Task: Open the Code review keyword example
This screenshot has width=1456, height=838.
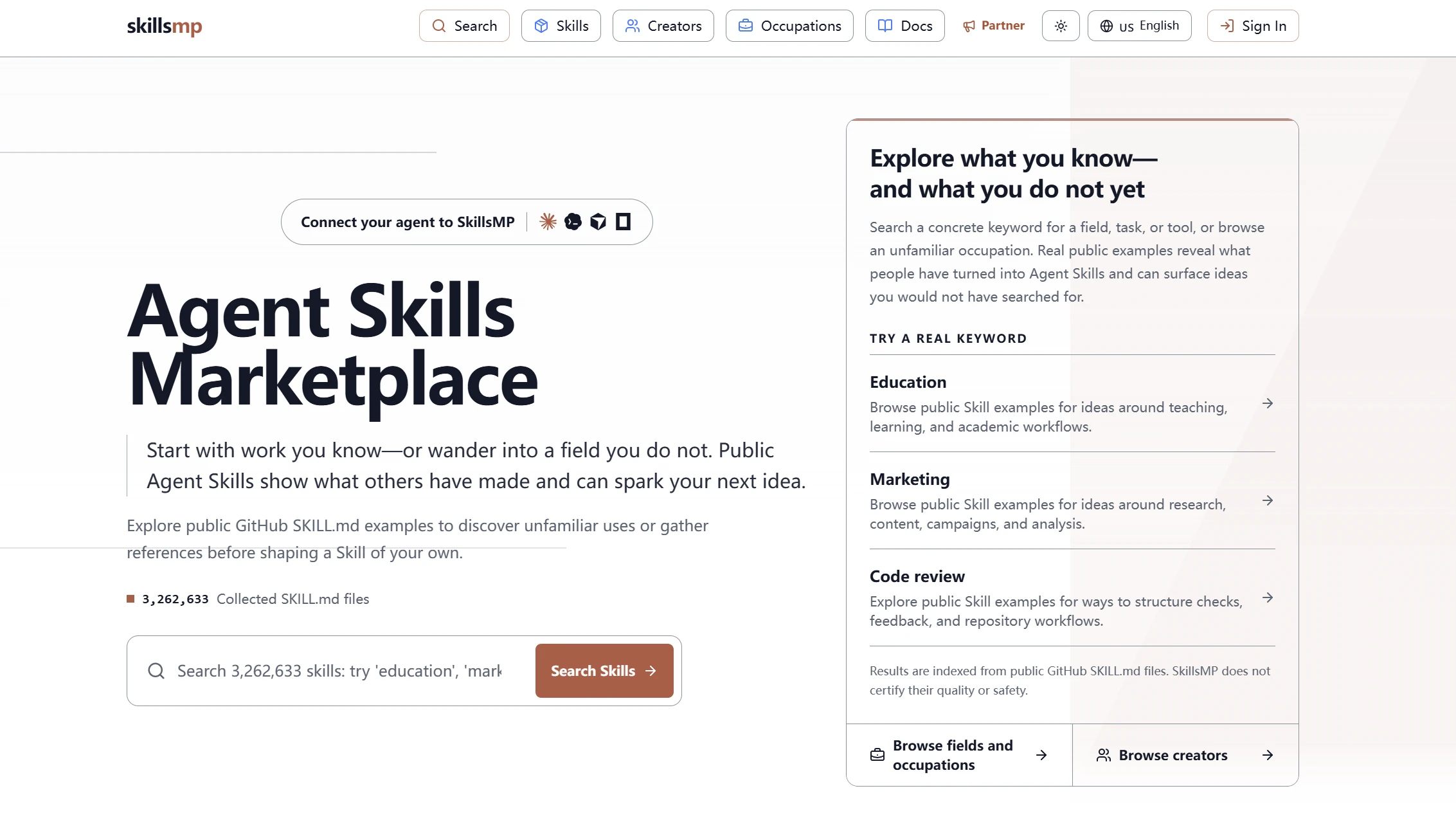Action: (x=1072, y=597)
